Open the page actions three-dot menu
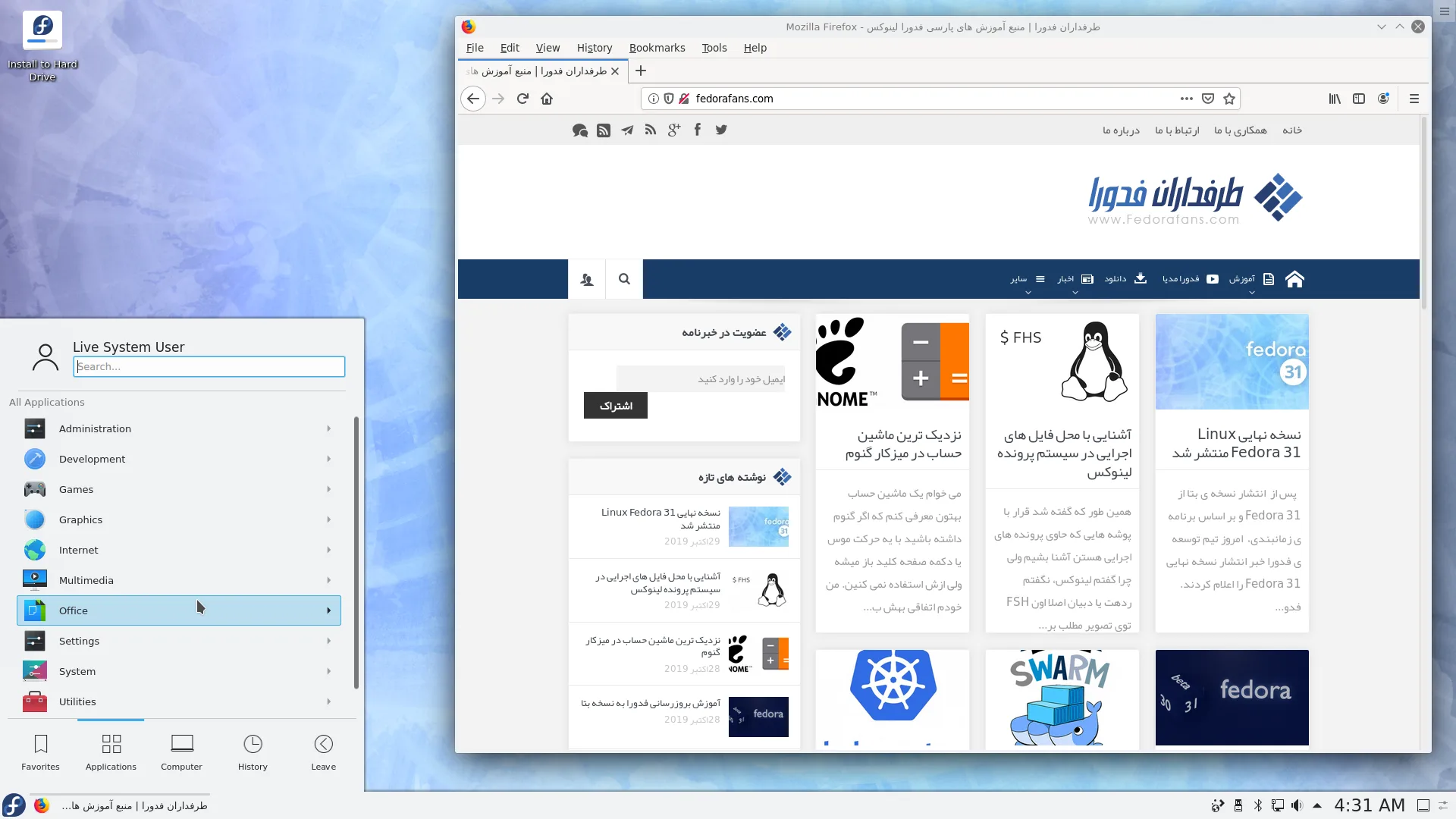1456x819 pixels. coord(1187,99)
